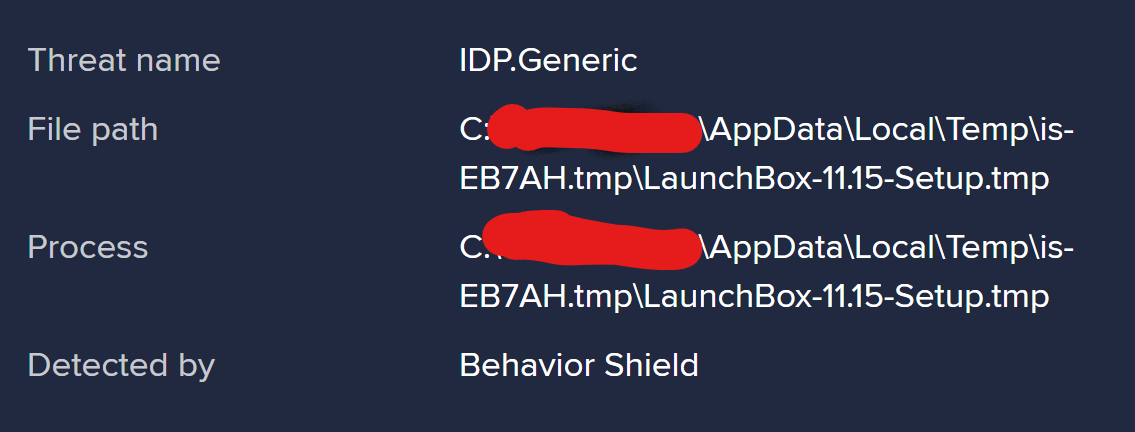Click the Process label

point(88,247)
